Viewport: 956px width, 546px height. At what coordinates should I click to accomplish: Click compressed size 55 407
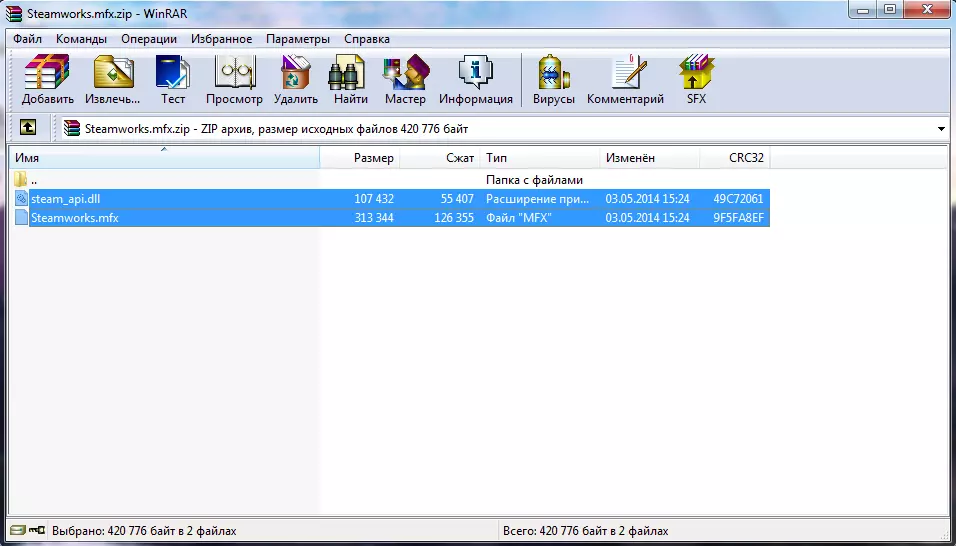click(457, 199)
